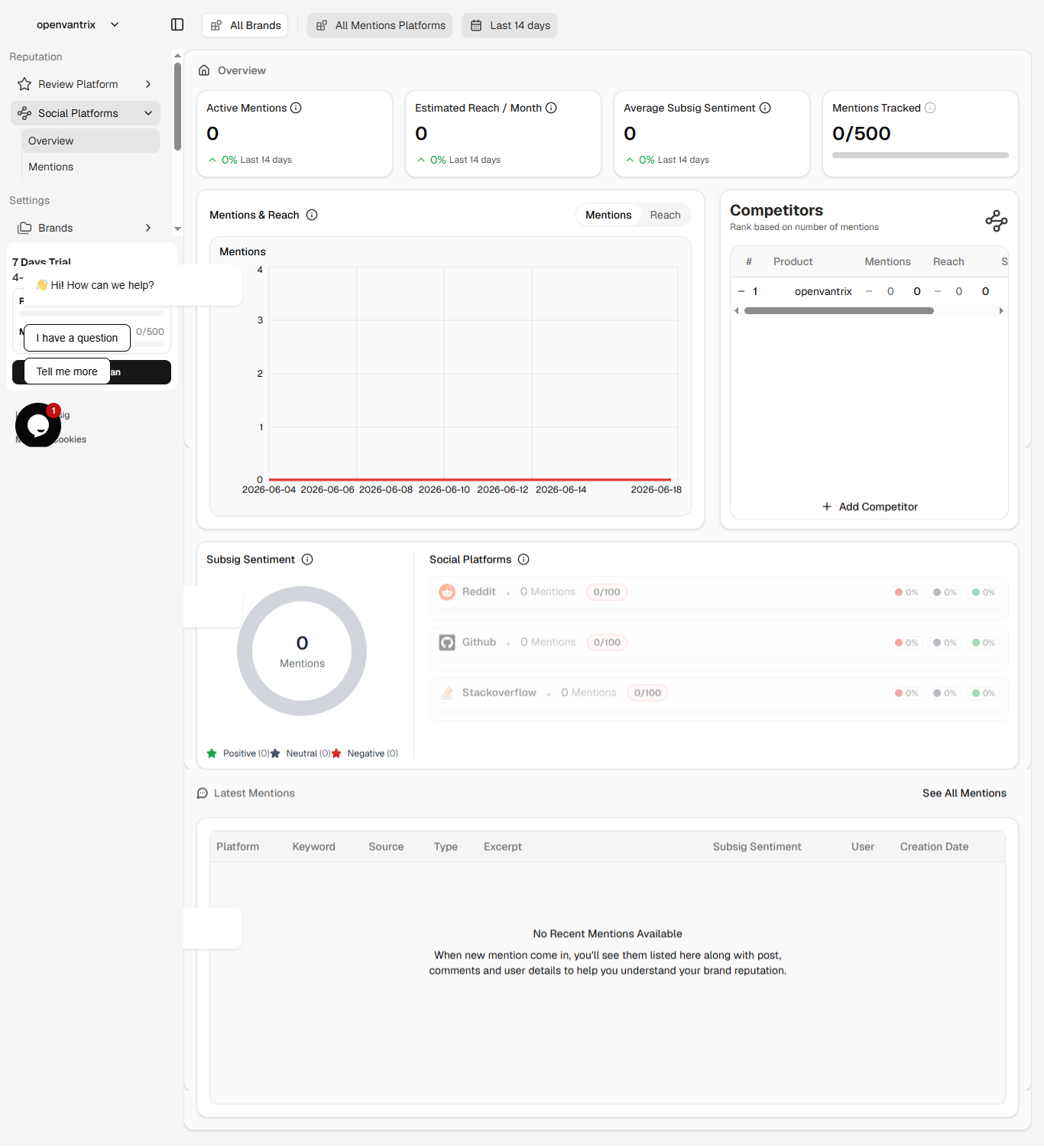
Task: Expand the Brands settings item
Action: click(x=85, y=228)
